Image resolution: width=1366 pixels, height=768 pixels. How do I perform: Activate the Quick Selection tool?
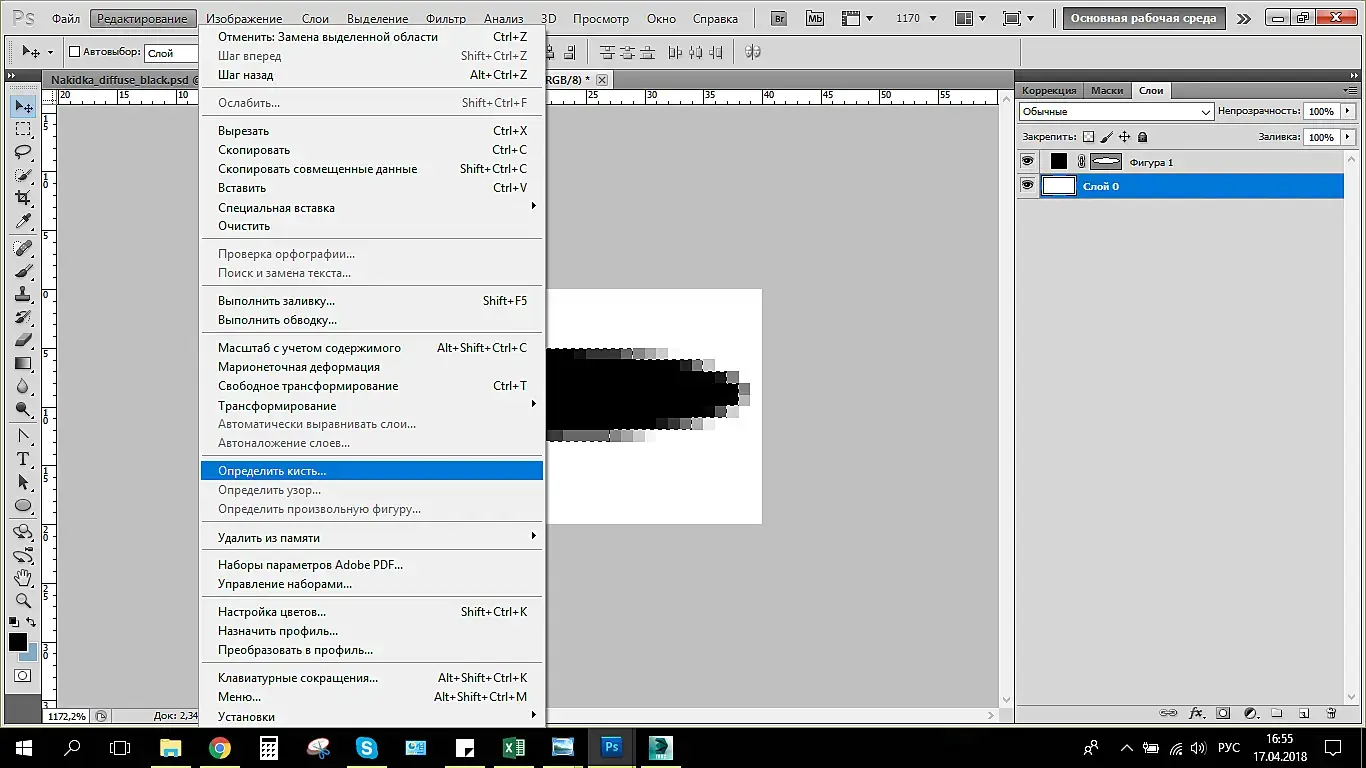tap(23, 175)
